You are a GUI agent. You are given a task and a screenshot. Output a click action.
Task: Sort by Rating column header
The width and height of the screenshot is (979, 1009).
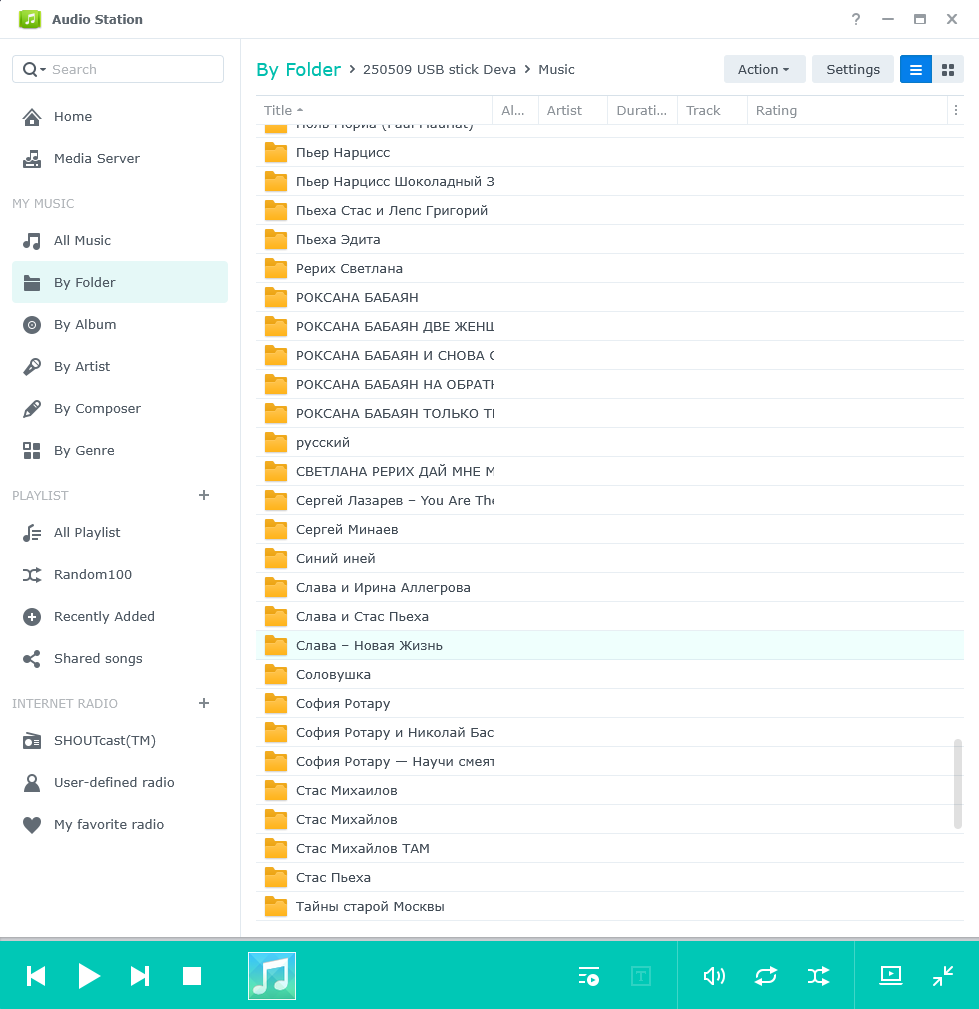click(847, 111)
